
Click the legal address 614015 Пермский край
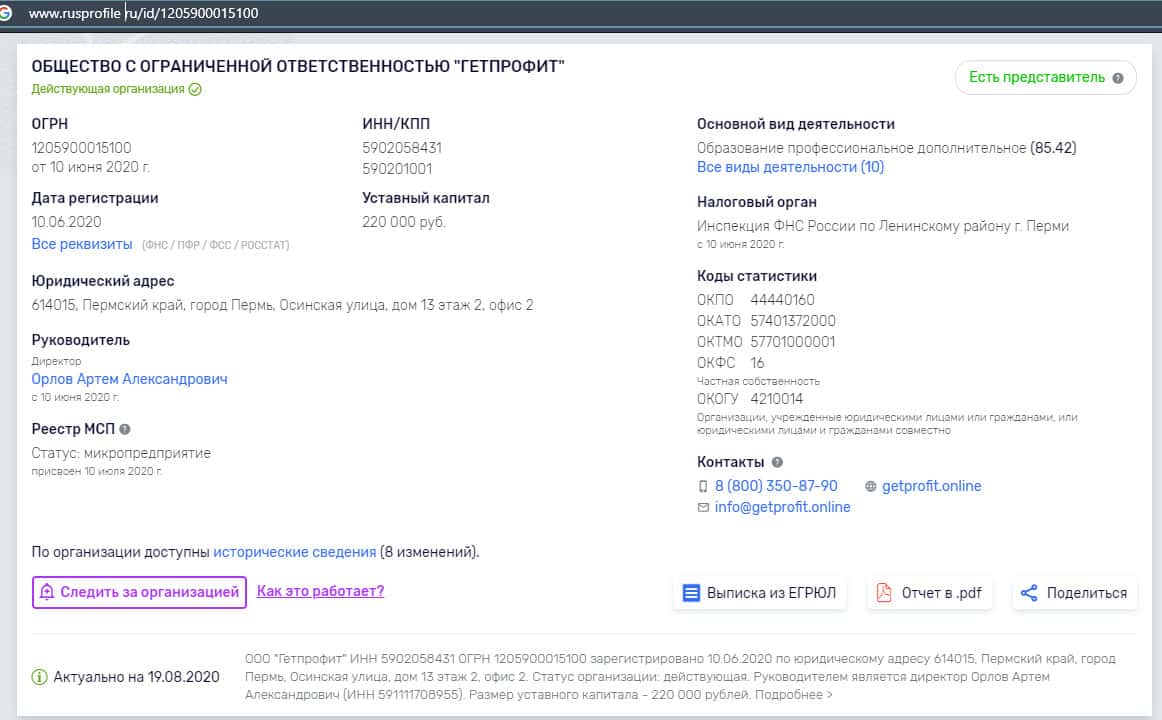pyautogui.click(x=282, y=305)
